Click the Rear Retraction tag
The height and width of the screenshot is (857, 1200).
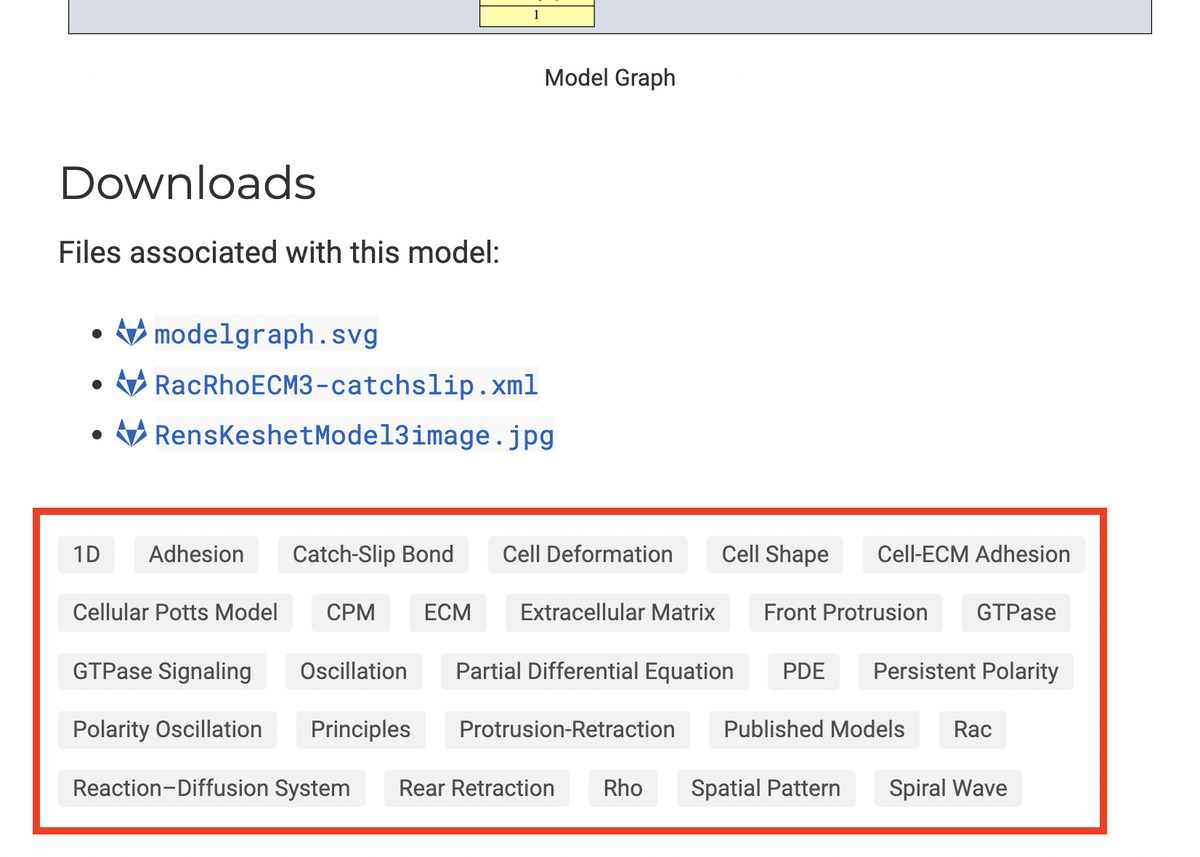(476, 788)
